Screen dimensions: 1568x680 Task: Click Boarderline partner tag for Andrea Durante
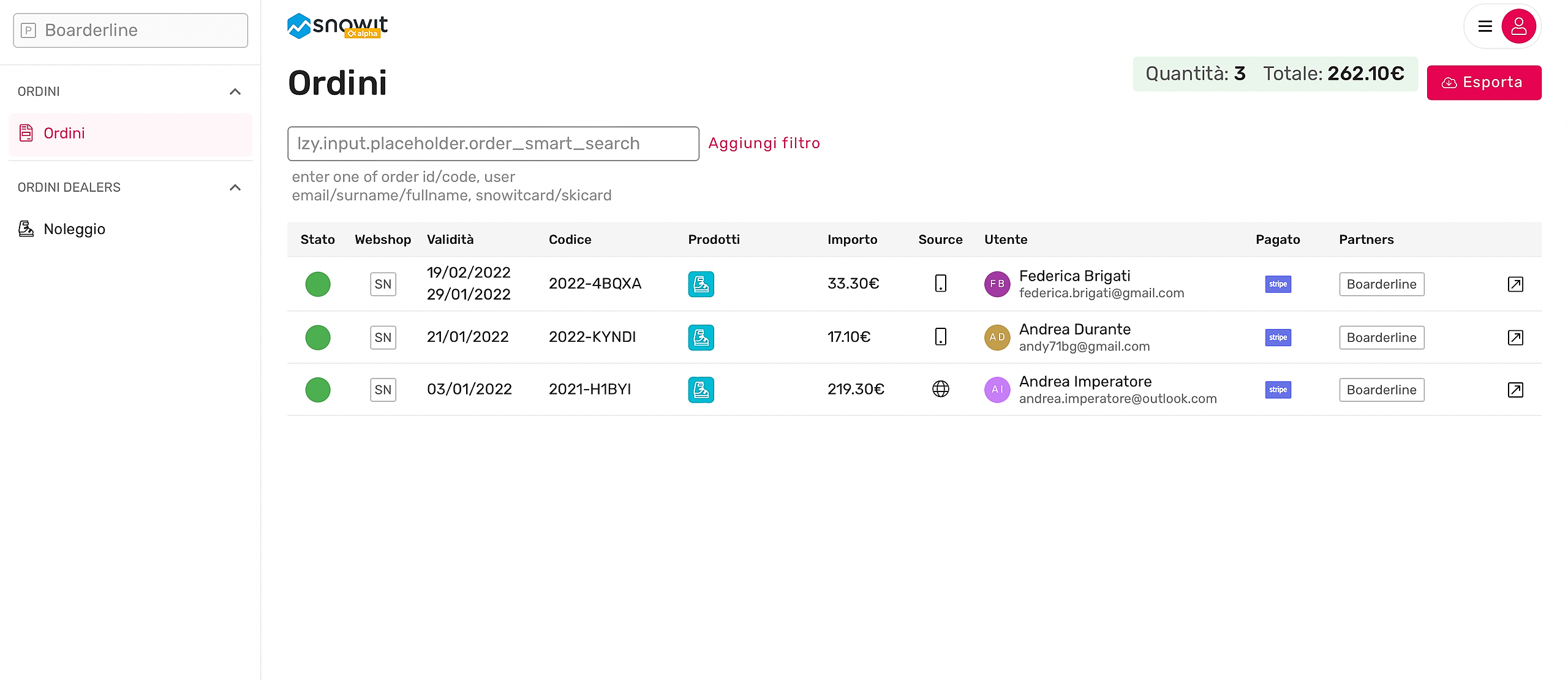tap(1381, 338)
